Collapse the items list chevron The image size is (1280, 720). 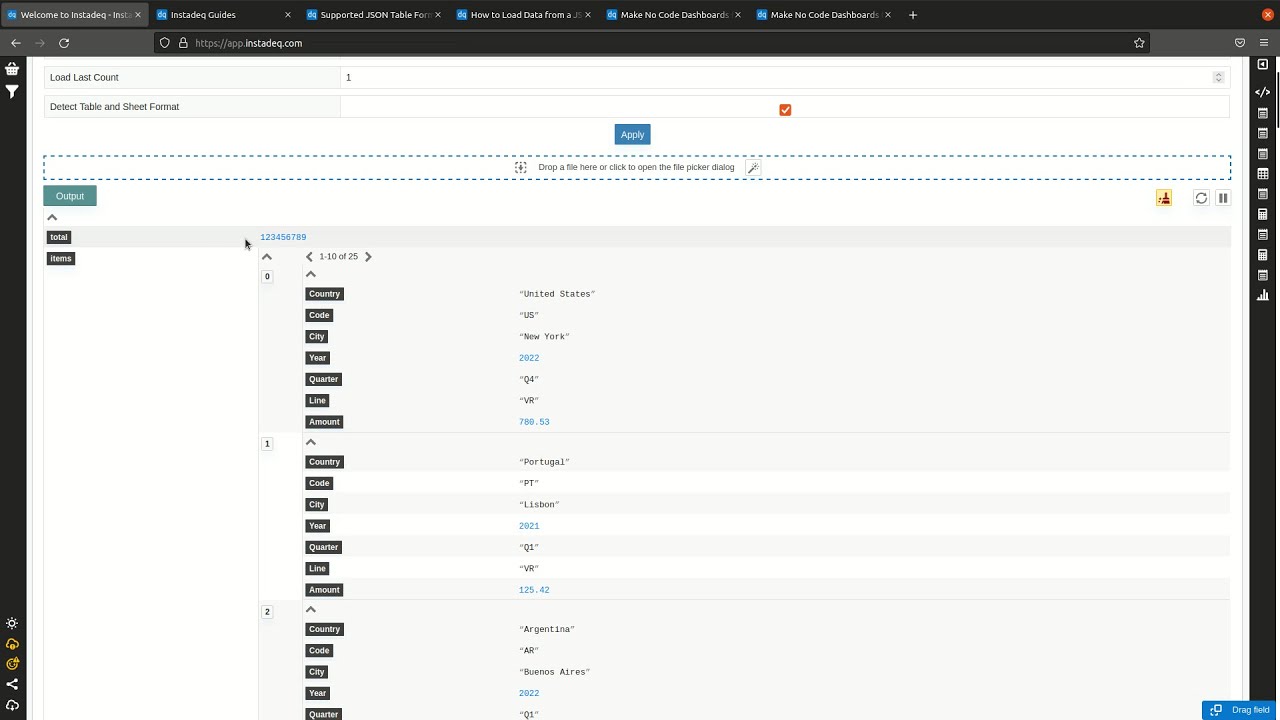[267, 257]
